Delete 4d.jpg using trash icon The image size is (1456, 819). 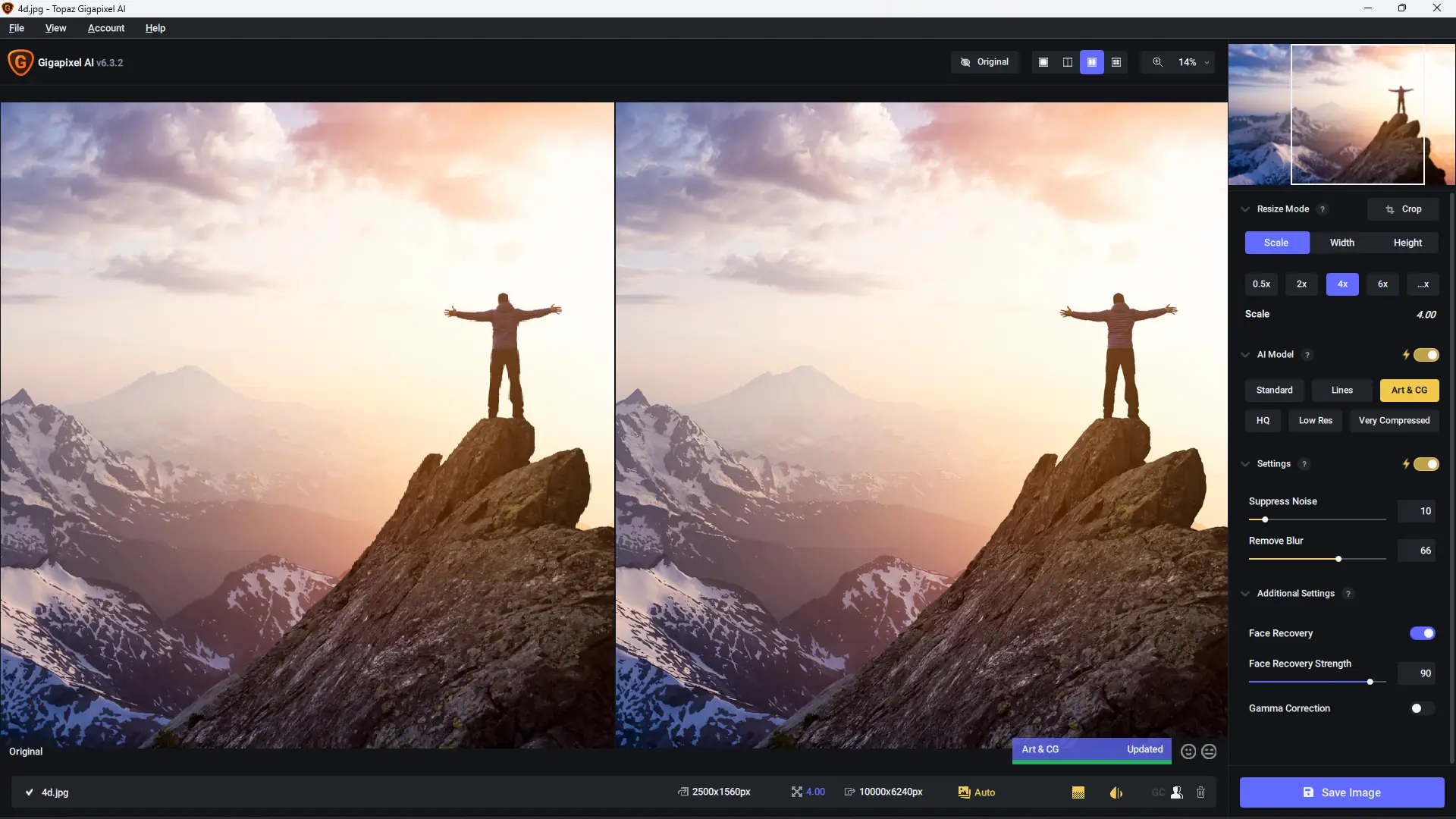click(x=1200, y=792)
